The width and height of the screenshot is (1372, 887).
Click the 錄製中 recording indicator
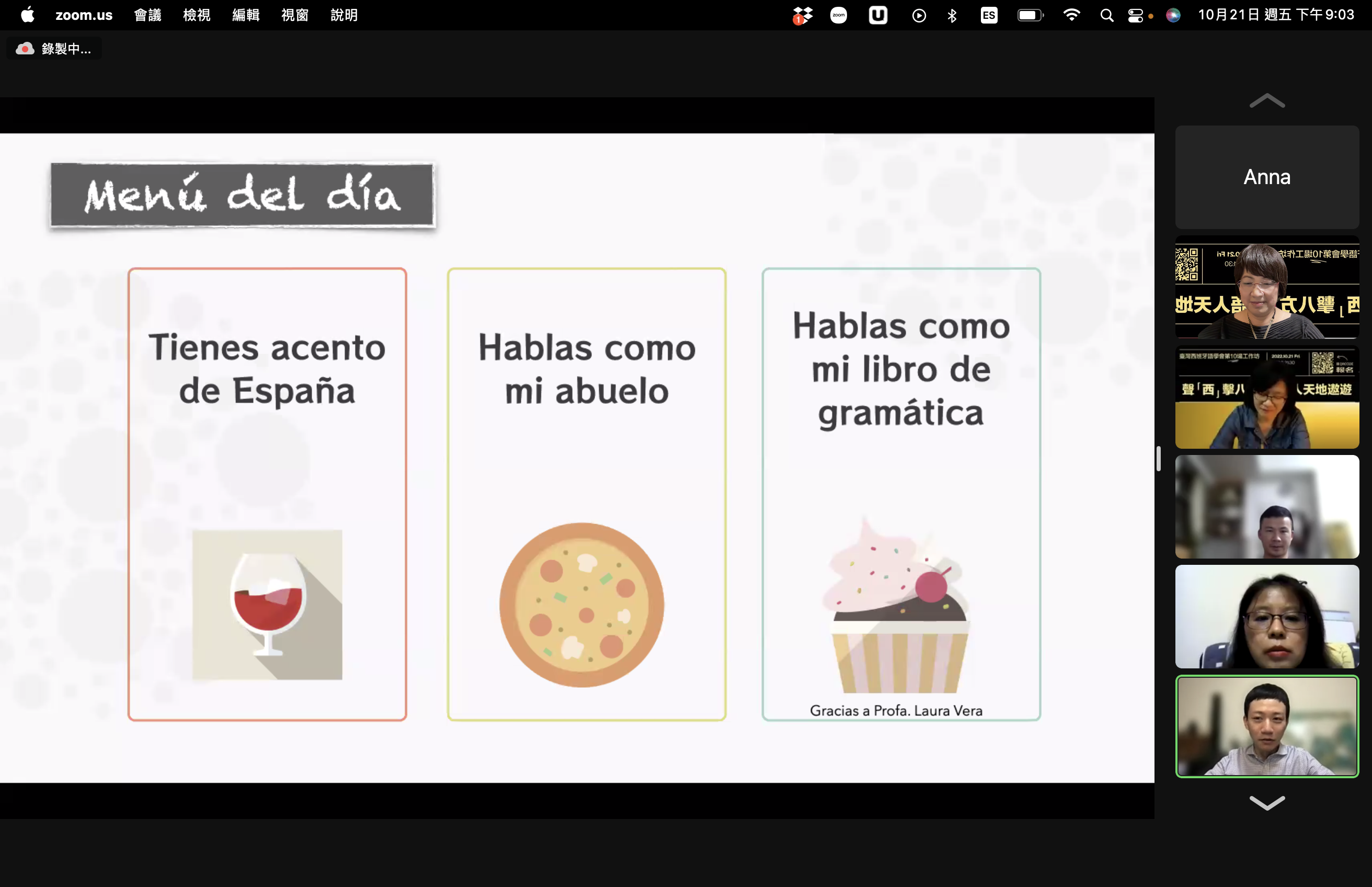pos(53,49)
